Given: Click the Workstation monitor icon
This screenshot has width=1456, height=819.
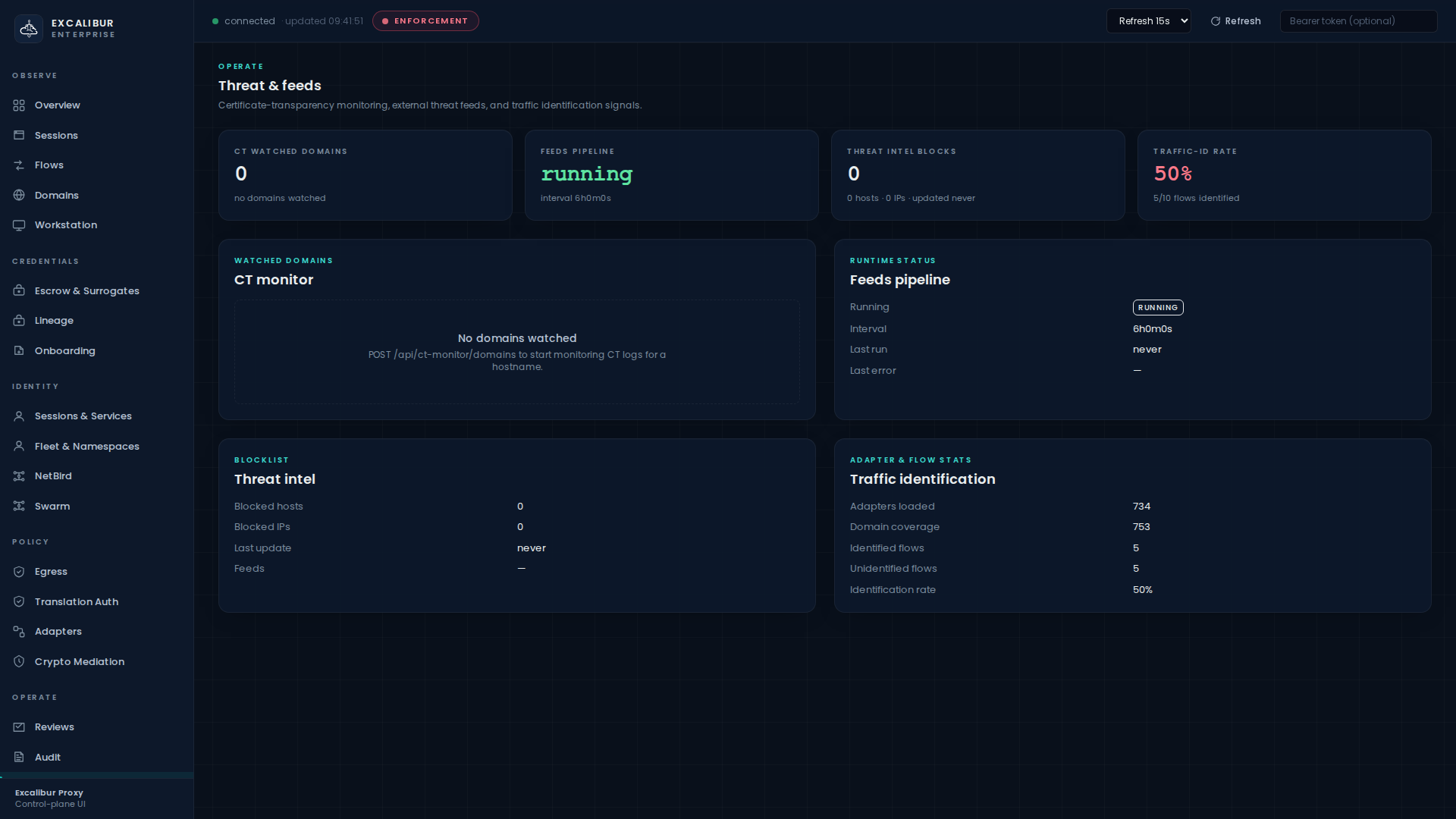Looking at the screenshot, I should point(19,225).
